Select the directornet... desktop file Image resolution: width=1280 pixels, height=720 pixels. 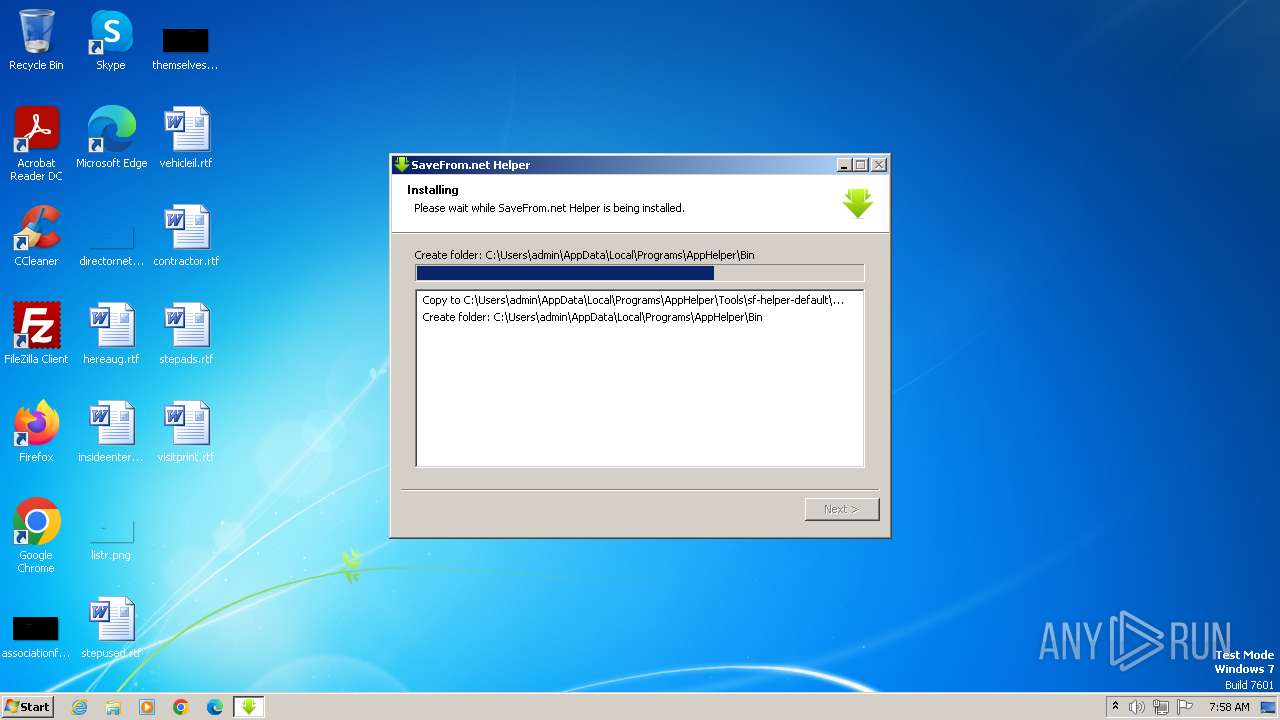111,245
